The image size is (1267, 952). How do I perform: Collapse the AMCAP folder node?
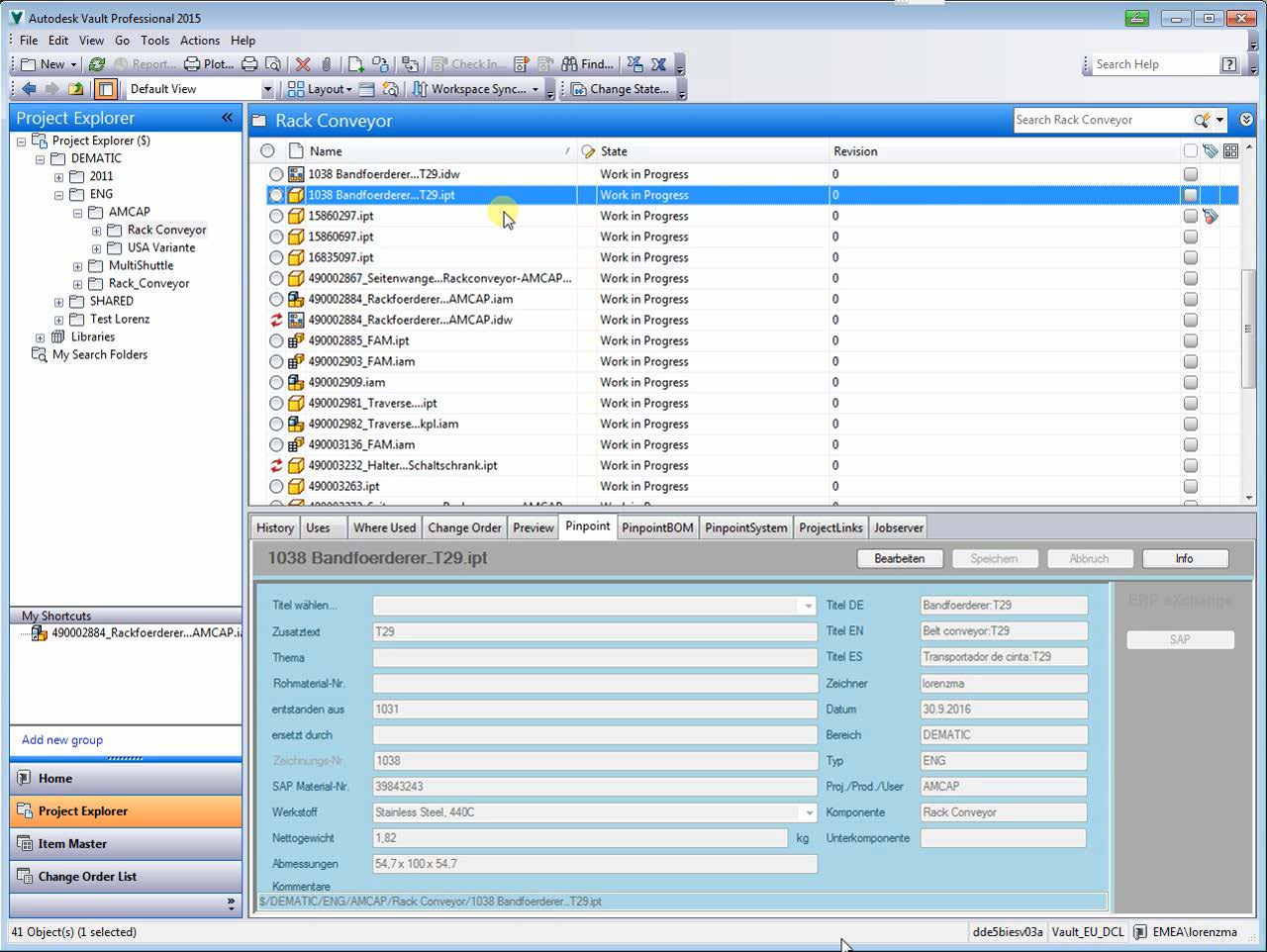coord(77,213)
